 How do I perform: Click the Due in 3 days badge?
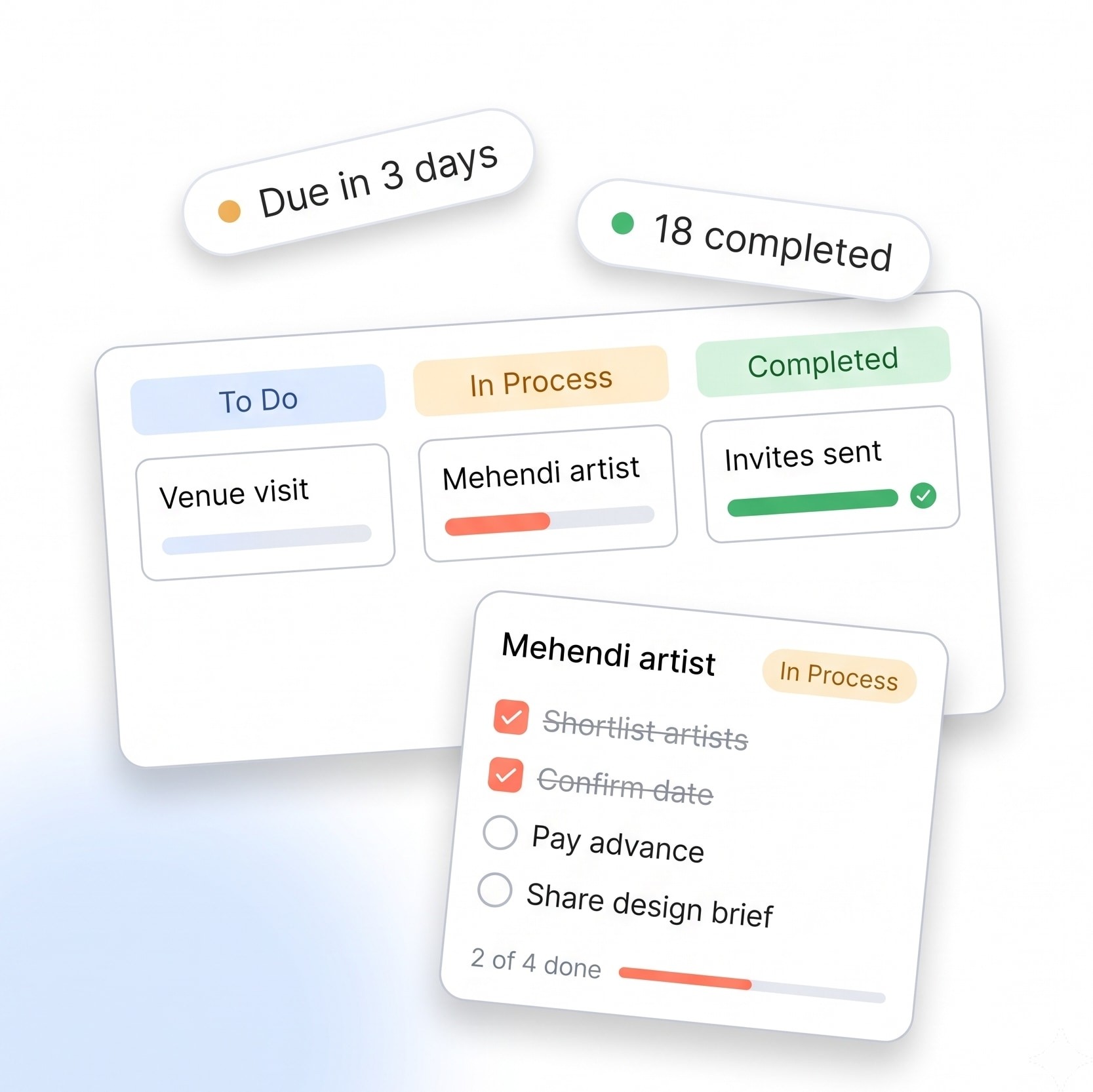[x=359, y=182]
